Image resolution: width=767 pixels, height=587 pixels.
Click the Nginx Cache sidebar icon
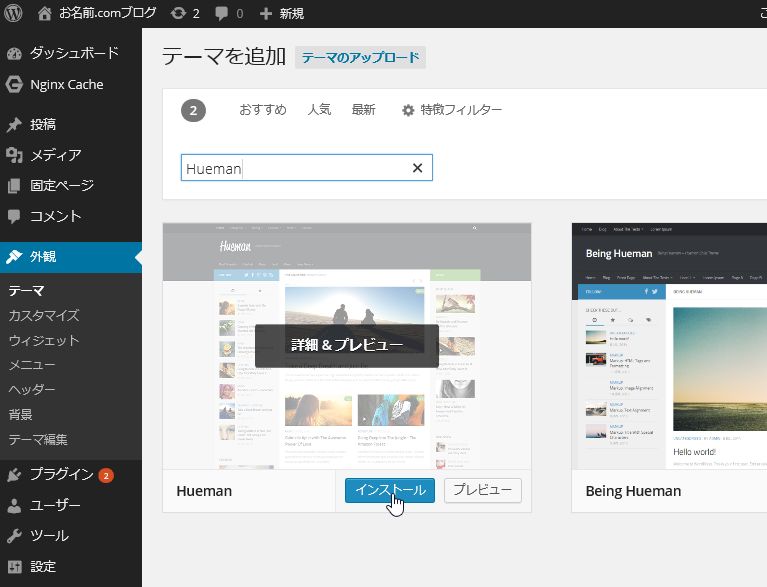point(14,85)
